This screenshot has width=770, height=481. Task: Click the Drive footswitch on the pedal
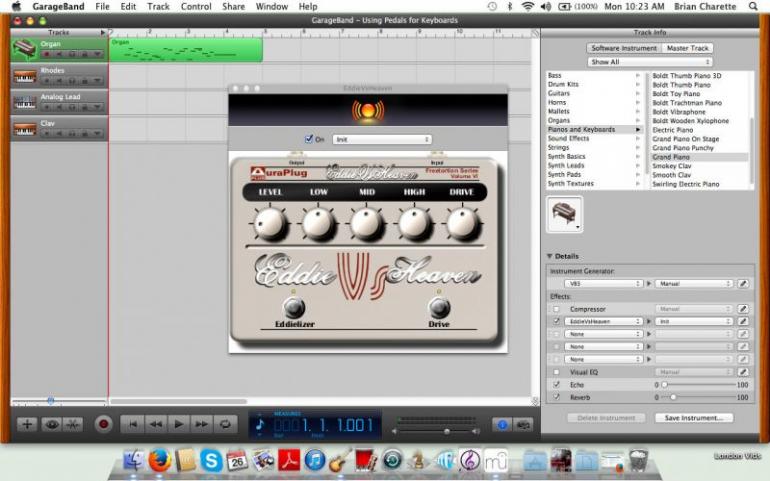[439, 308]
